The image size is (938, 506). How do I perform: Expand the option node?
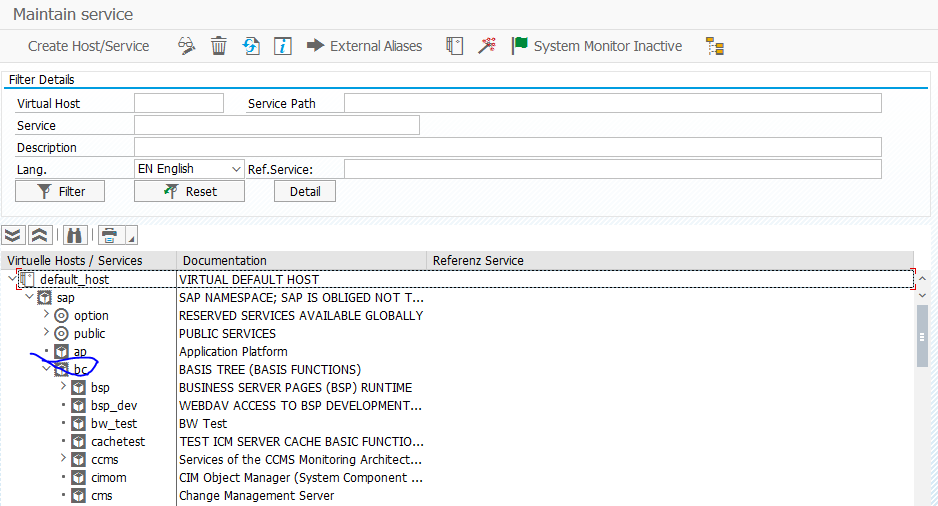click(46, 314)
